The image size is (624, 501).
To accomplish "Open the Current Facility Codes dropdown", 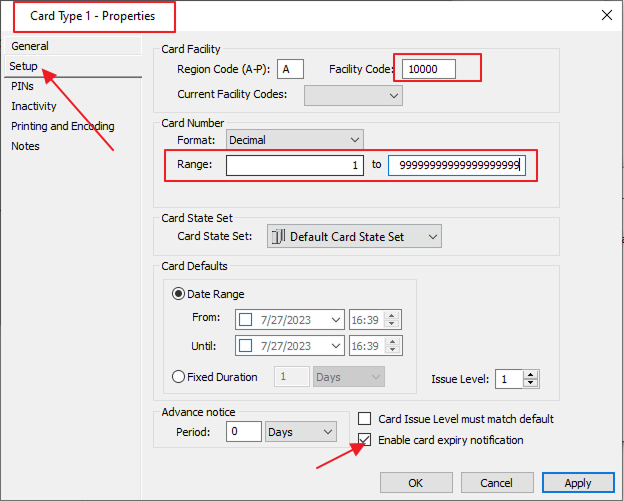I will pyautogui.click(x=353, y=95).
